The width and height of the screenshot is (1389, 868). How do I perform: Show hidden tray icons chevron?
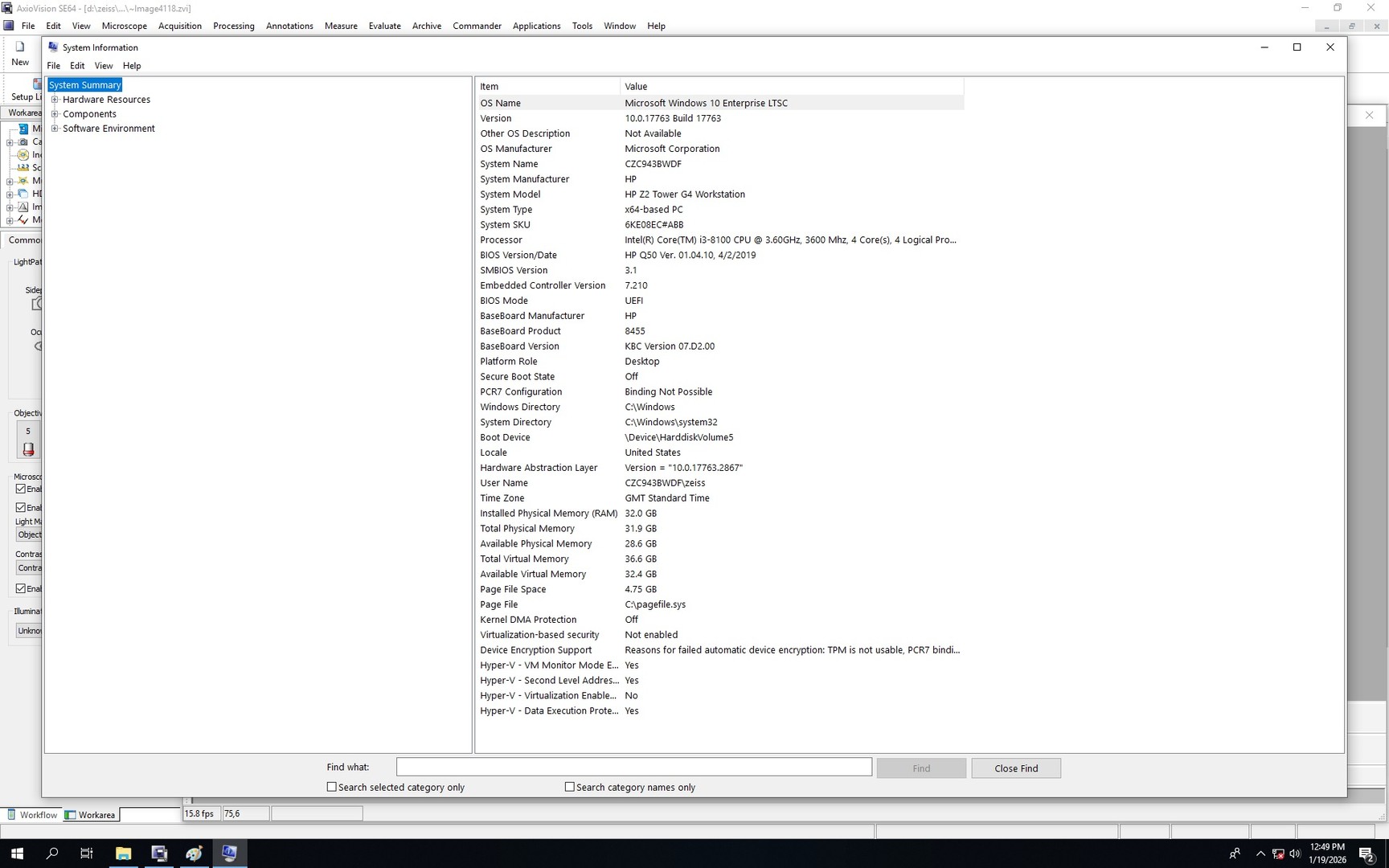(1260, 854)
